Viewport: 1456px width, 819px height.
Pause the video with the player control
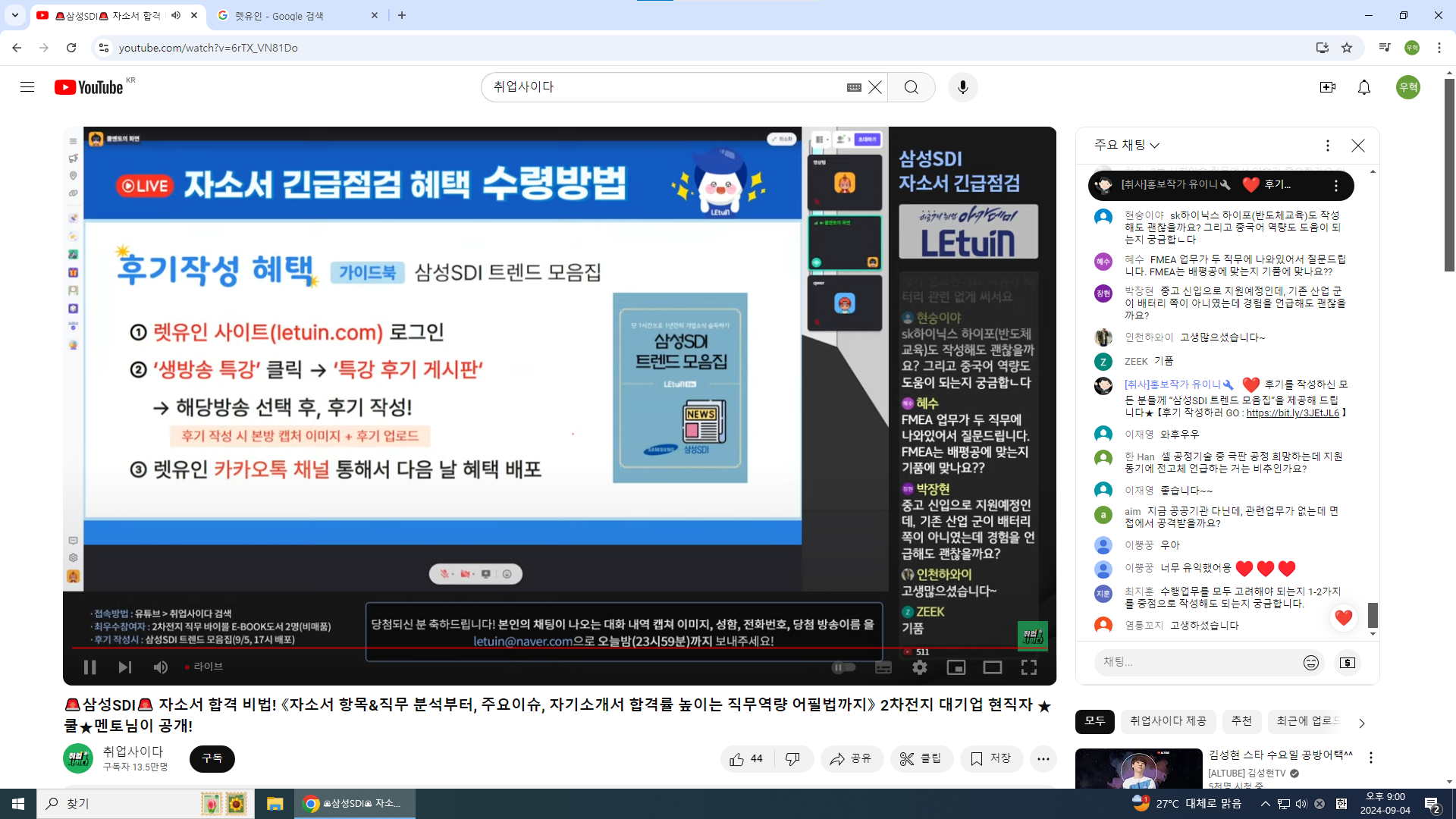coord(89,667)
